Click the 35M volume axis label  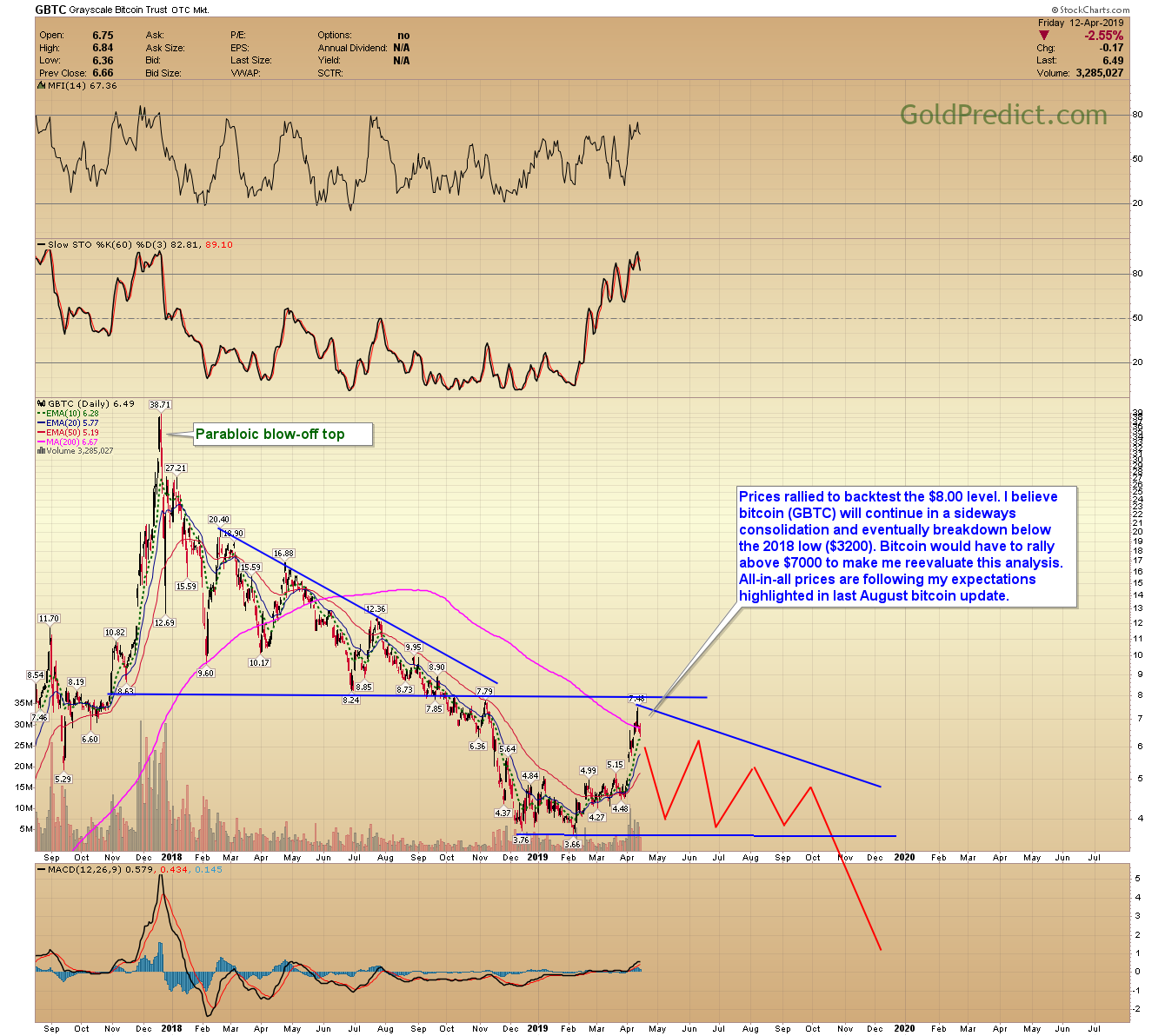(x=23, y=703)
